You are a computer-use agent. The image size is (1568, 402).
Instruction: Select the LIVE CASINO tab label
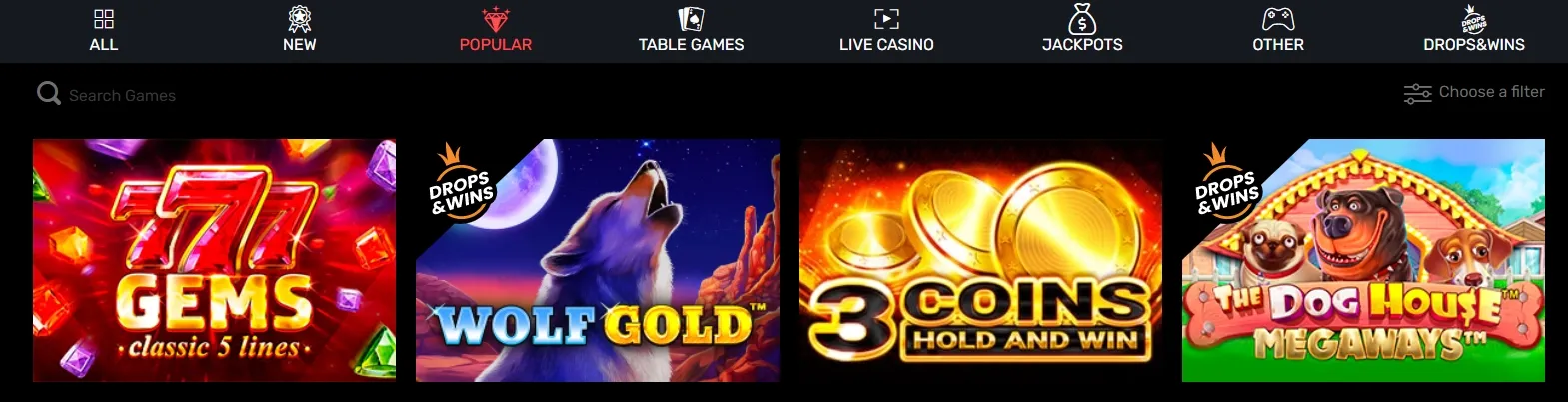tap(886, 45)
